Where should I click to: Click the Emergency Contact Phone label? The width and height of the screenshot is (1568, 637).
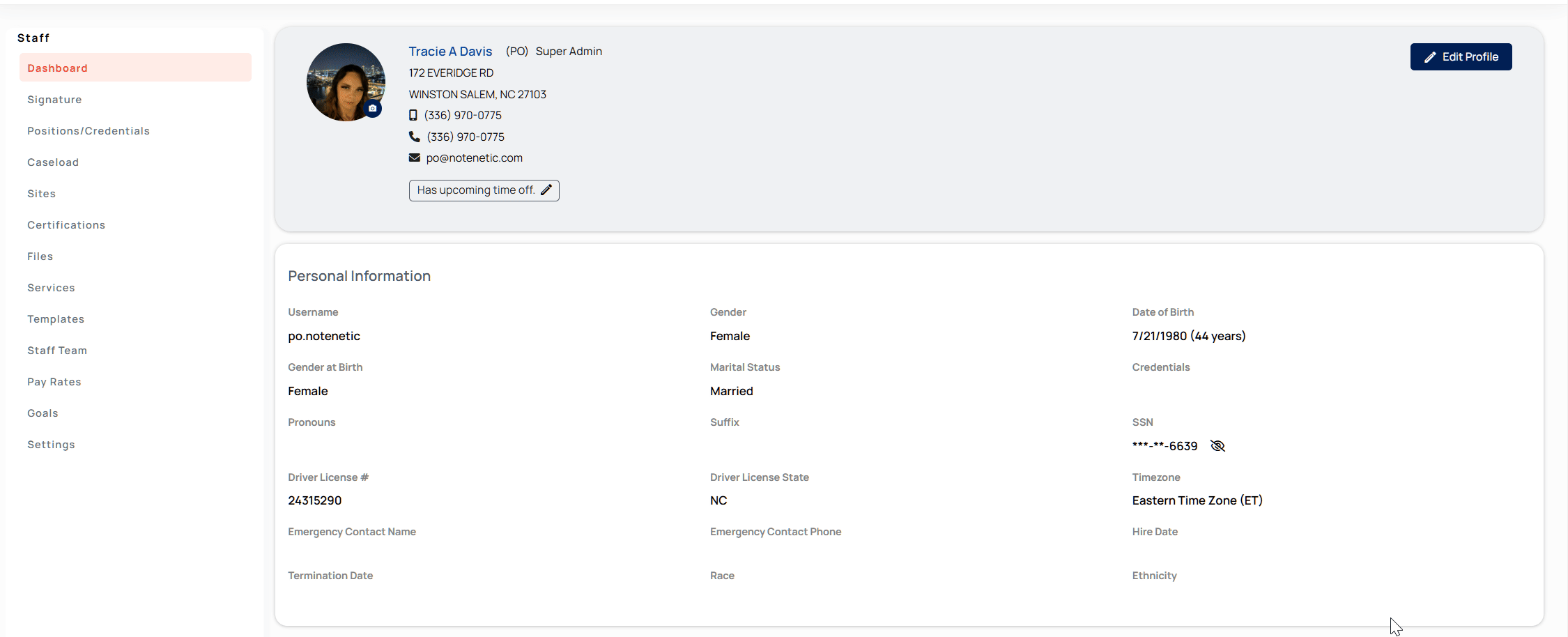coord(776,532)
